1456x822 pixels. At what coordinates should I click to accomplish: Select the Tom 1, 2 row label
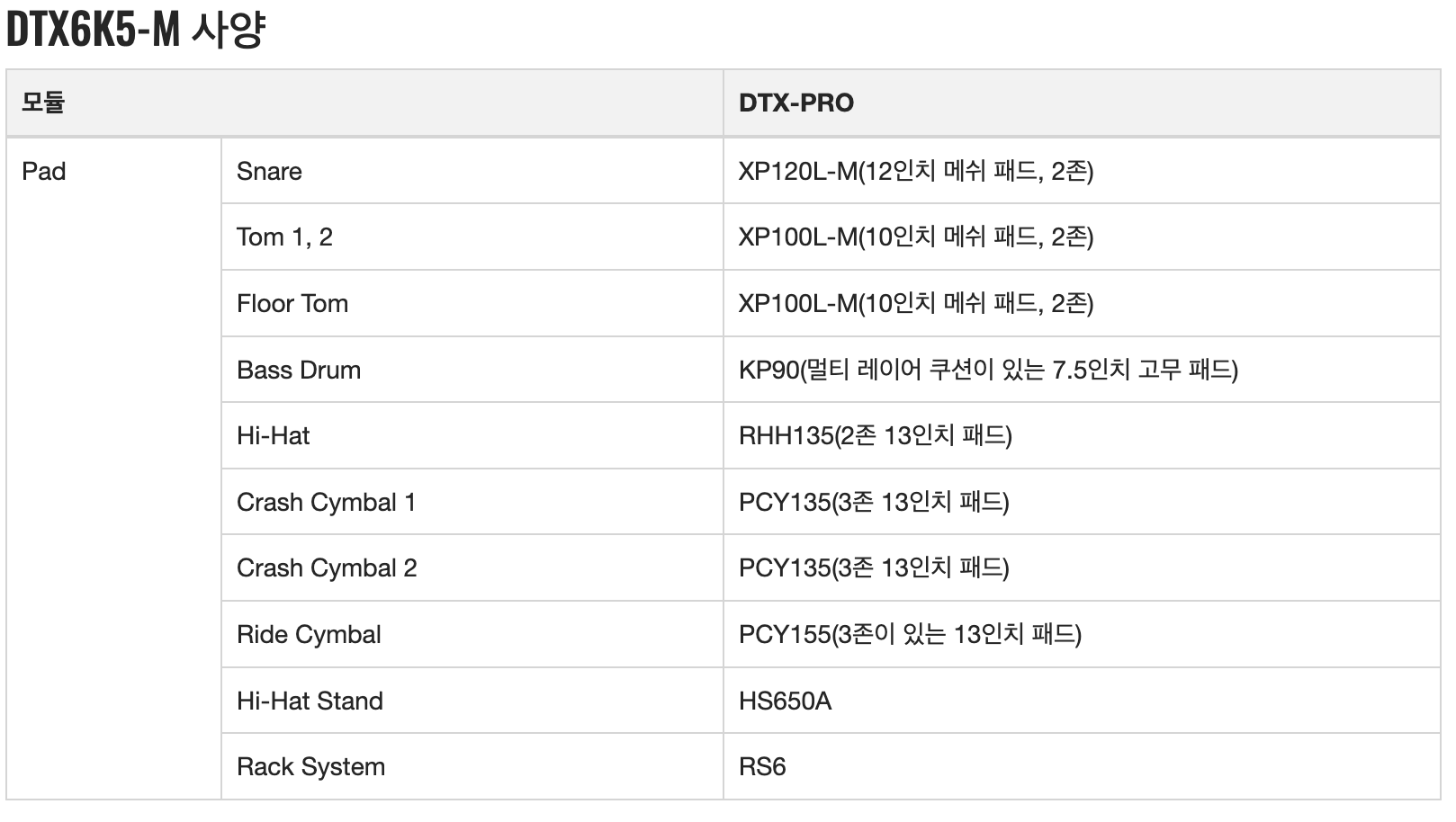point(284,237)
